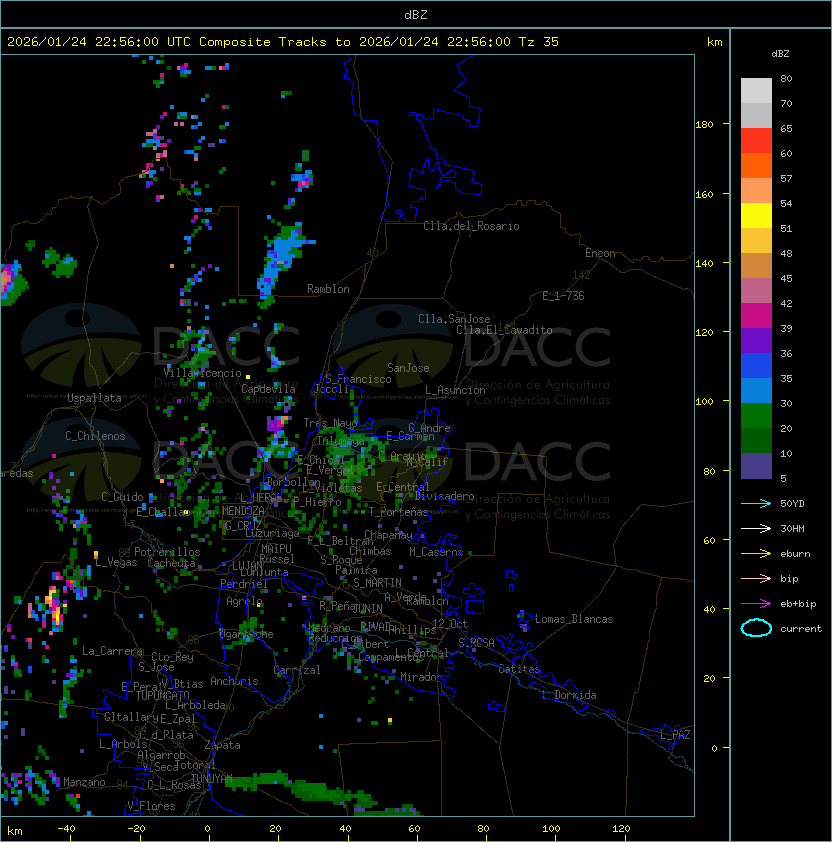
Task: Click the magenta eb+bip arrow in legend
Action: (x=756, y=604)
